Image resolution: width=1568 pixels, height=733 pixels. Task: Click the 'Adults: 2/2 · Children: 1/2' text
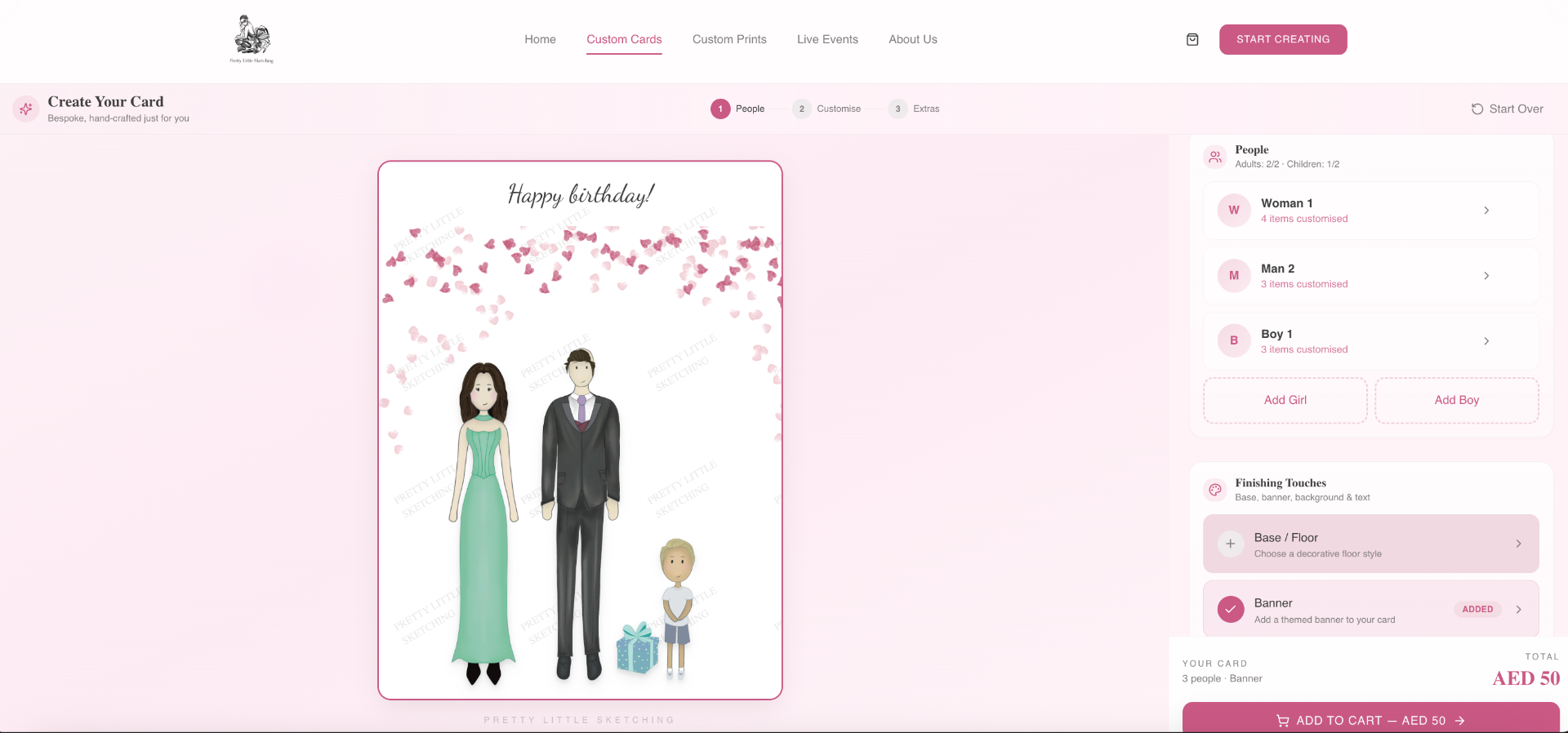pos(1287,164)
